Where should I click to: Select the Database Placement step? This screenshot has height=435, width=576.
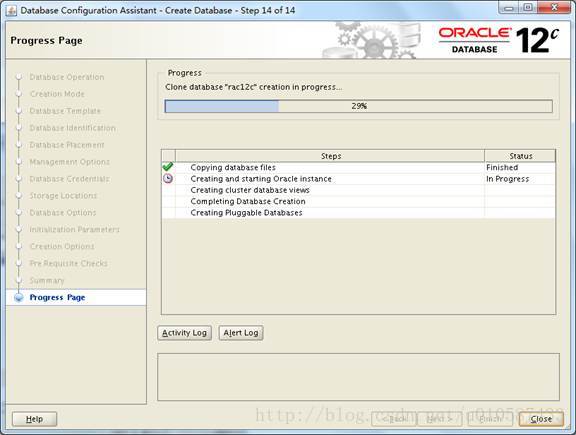click(67, 145)
